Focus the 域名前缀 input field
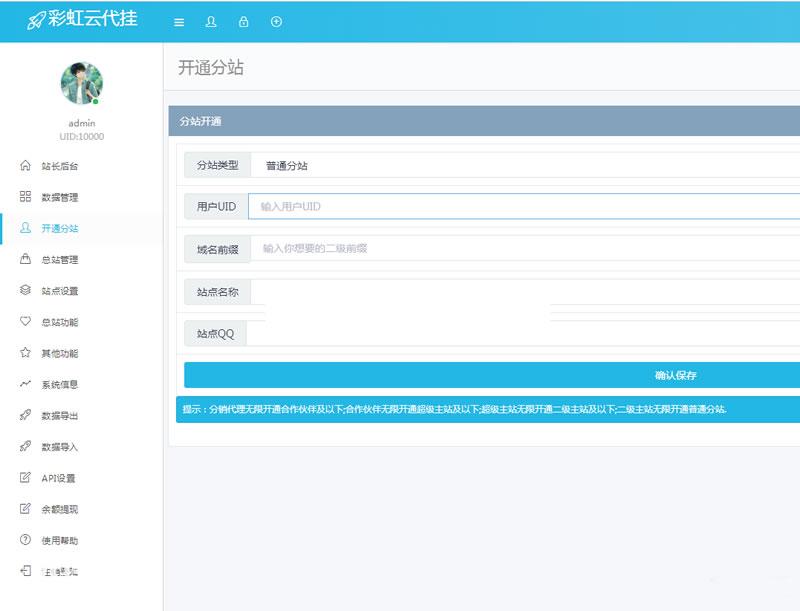The image size is (800, 611). (525, 249)
